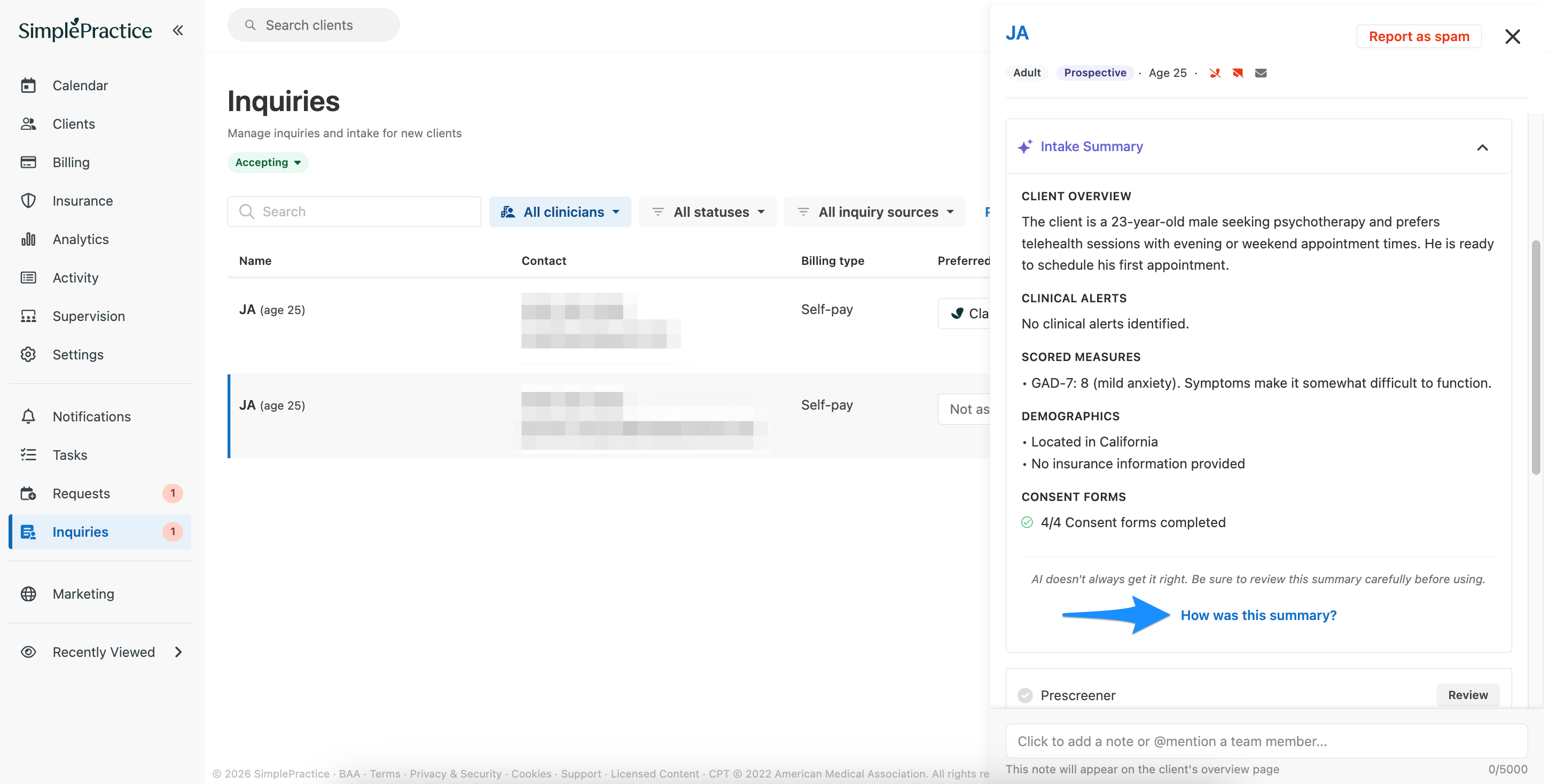Screen dimensions: 1565x784
Task: Open the Settings gear icon
Action: coord(28,355)
